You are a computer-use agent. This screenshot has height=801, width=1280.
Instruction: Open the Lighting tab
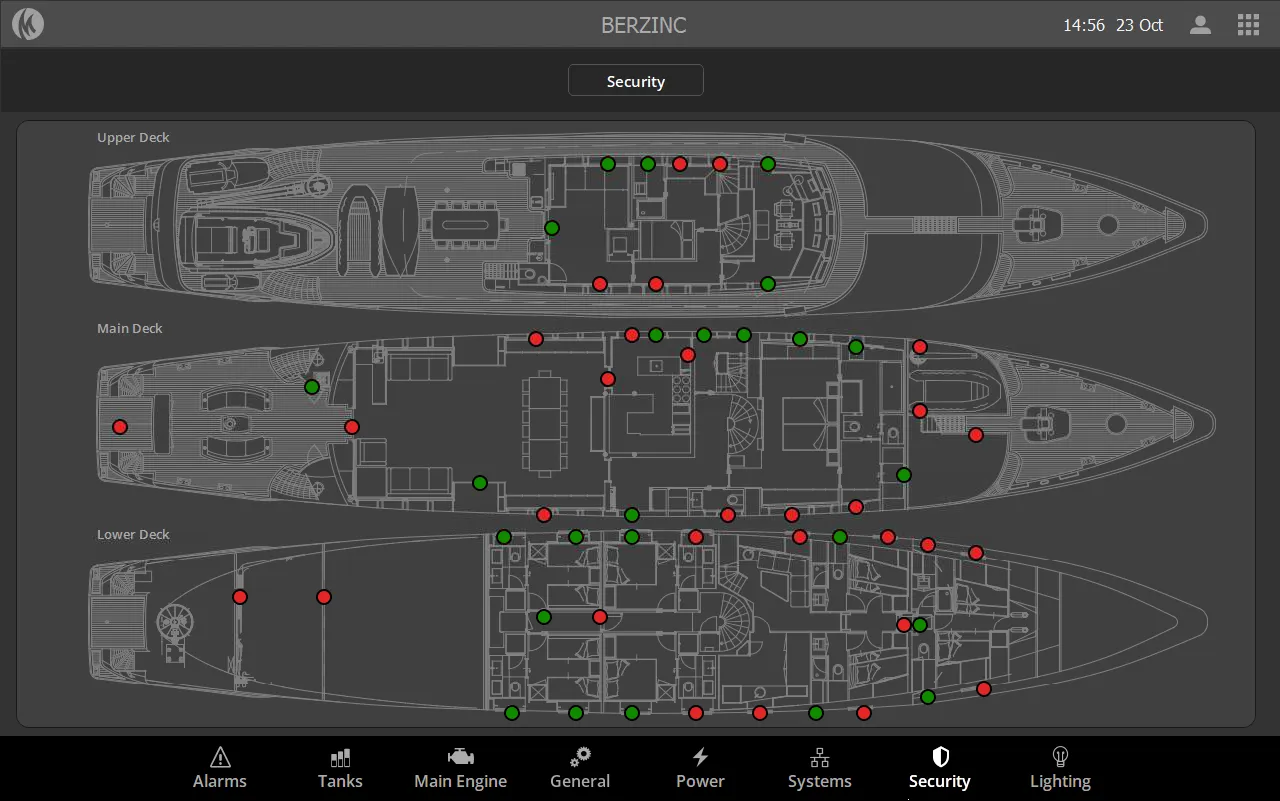tap(1060, 768)
